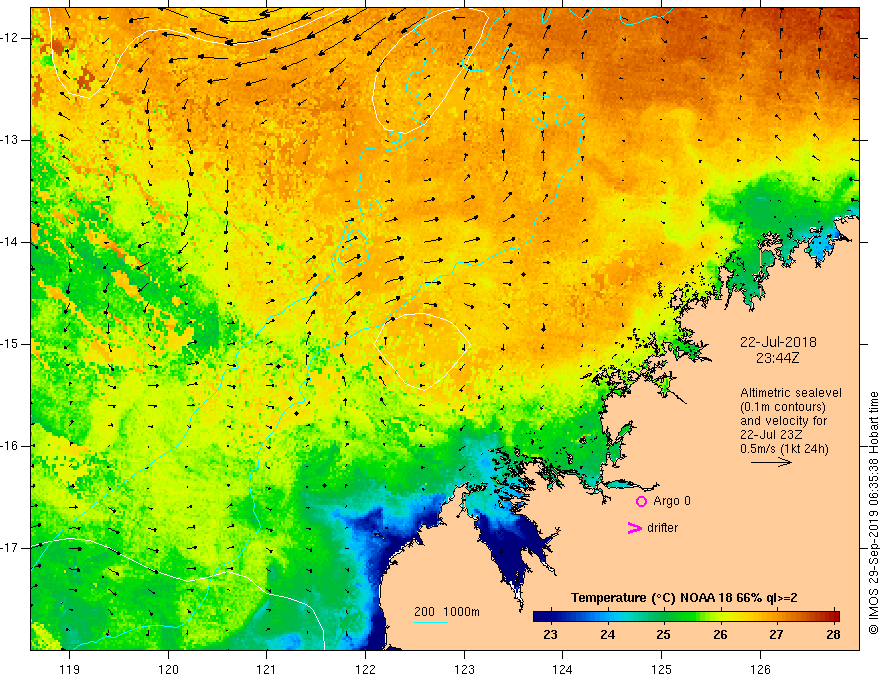Click the '200 1000m' depth contour label

pyautogui.click(x=447, y=612)
